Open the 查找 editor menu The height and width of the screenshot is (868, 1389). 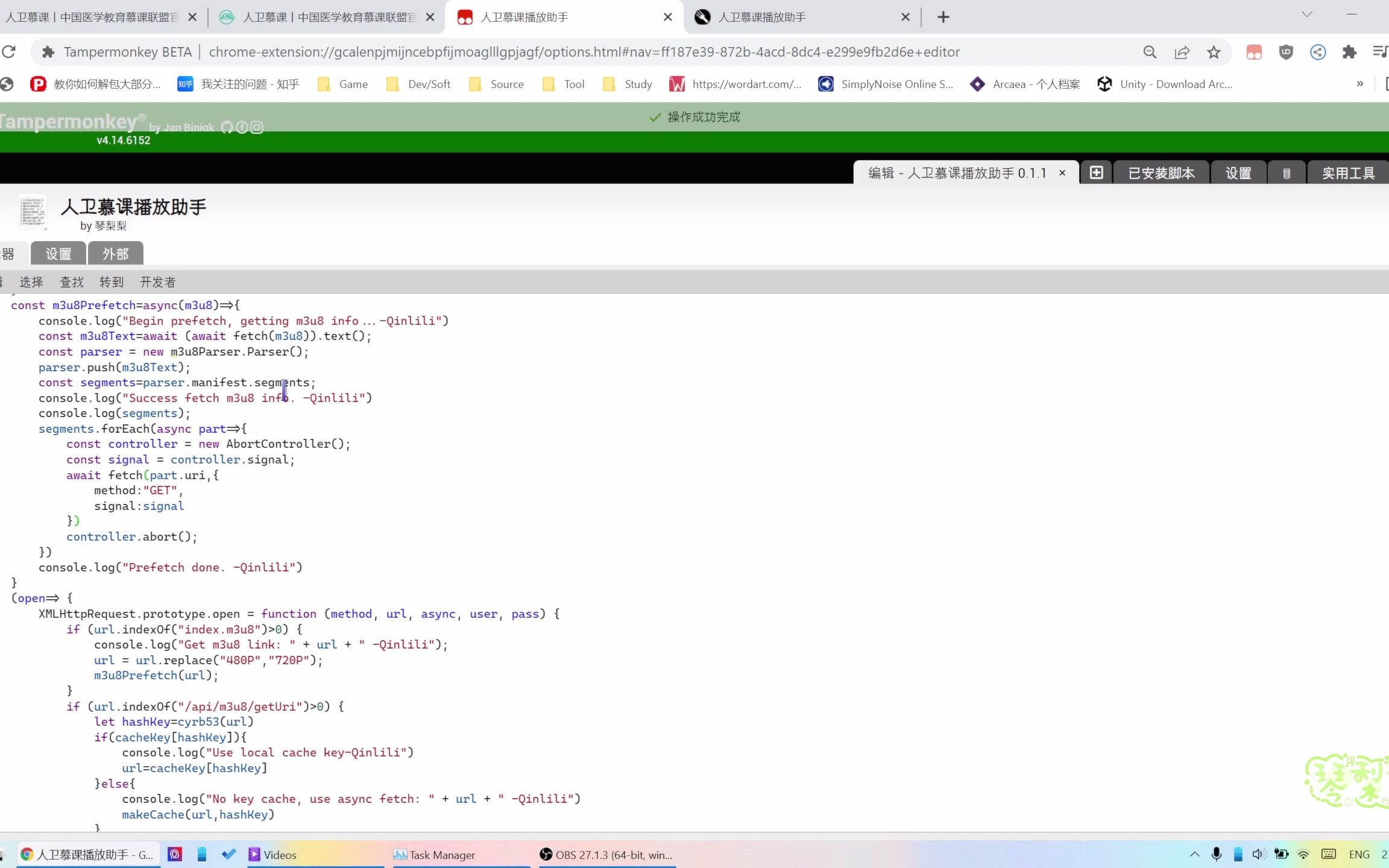pyautogui.click(x=72, y=281)
